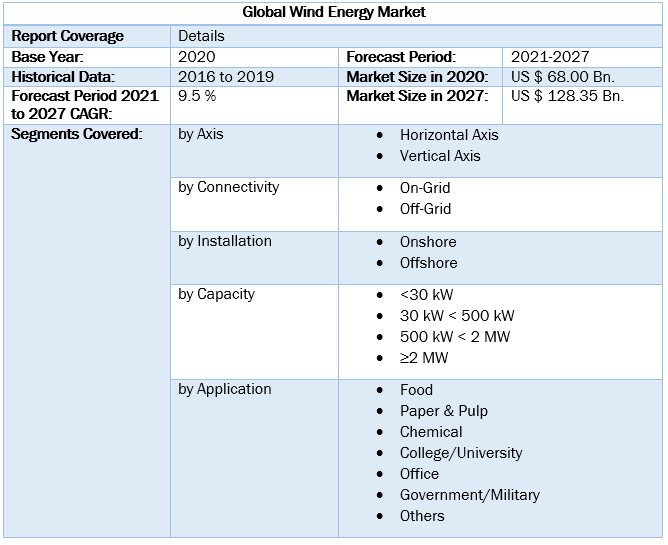
Task: Select the Forecast Period 2021-2027 cell
Action: pyautogui.click(x=550, y=57)
